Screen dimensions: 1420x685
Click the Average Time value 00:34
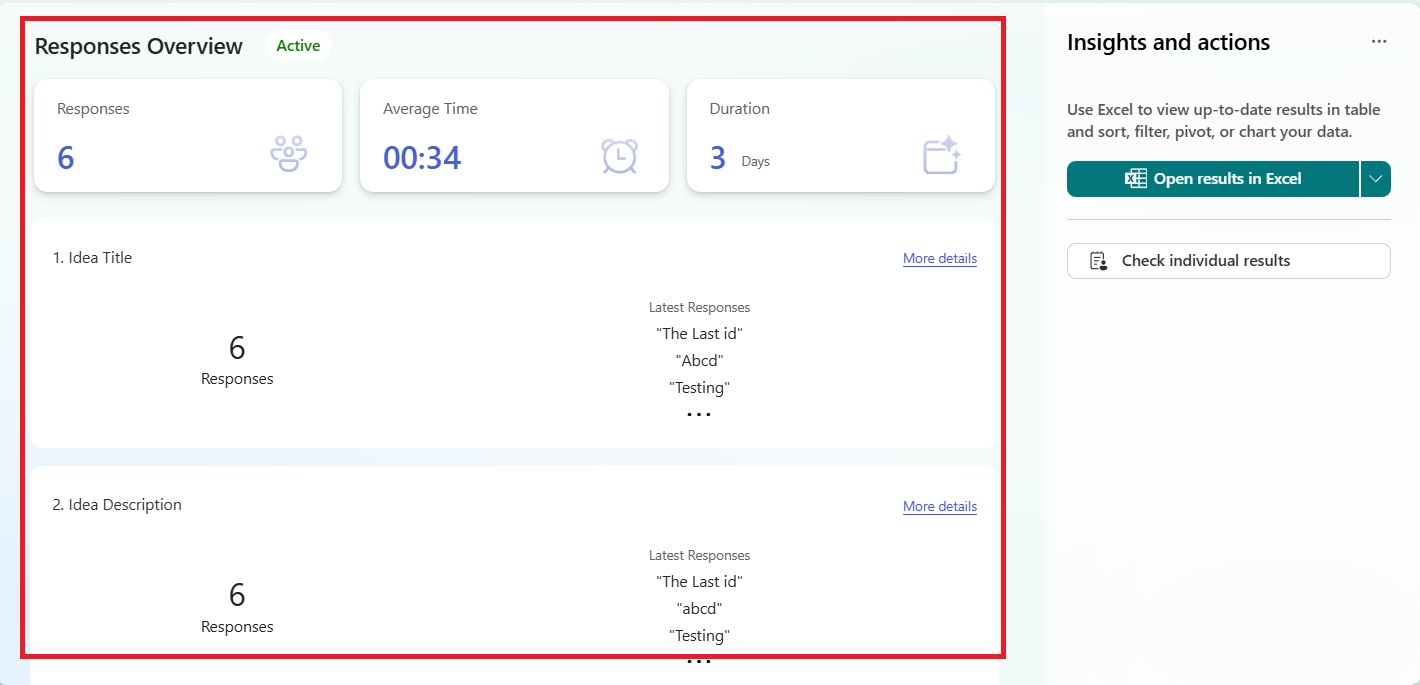tap(422, 158)
